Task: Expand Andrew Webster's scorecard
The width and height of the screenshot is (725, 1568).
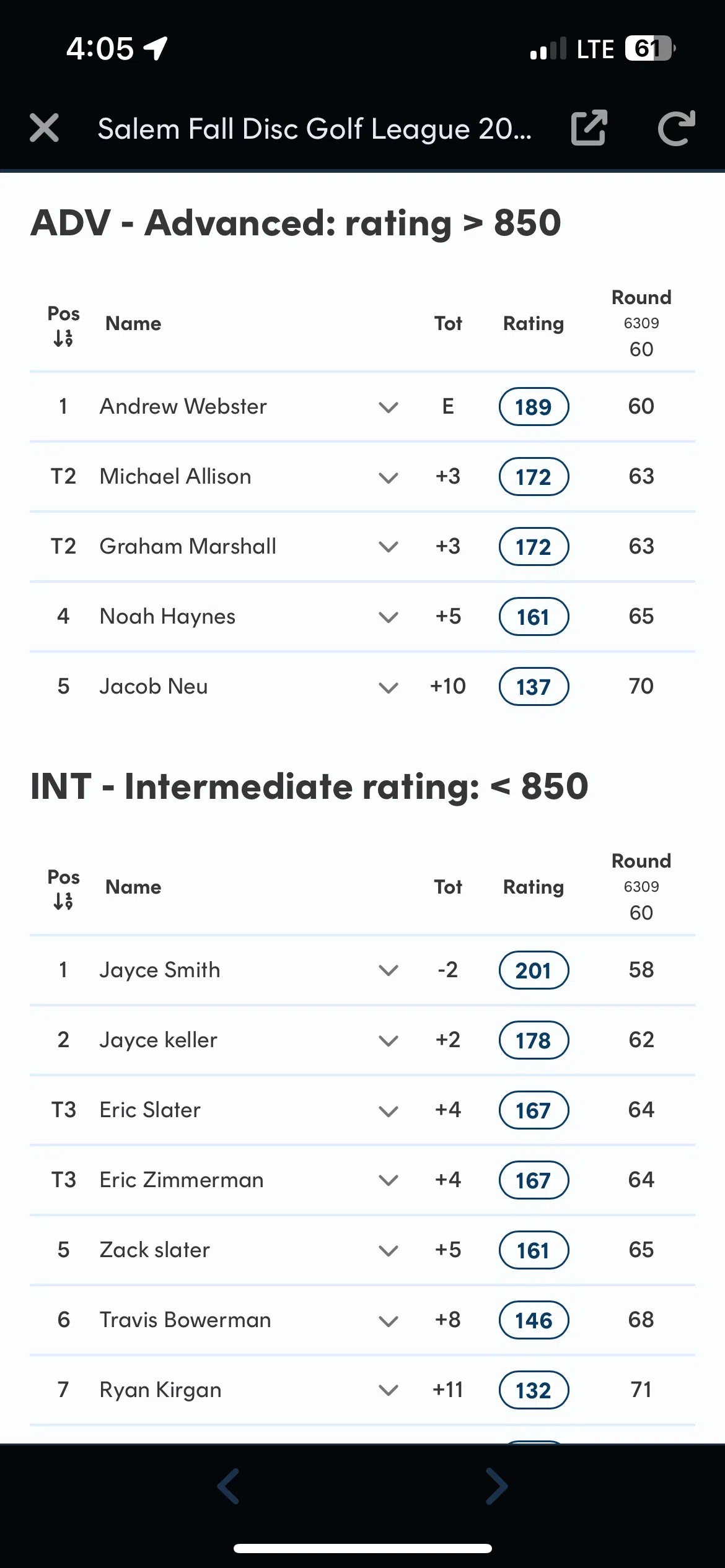Action: 389,407
